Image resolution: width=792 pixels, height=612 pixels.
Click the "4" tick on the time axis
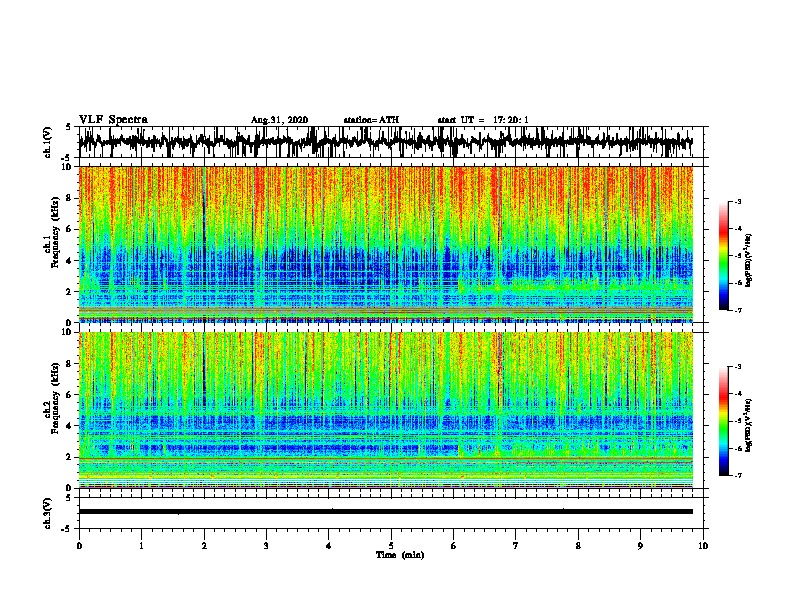pos(329,546)
